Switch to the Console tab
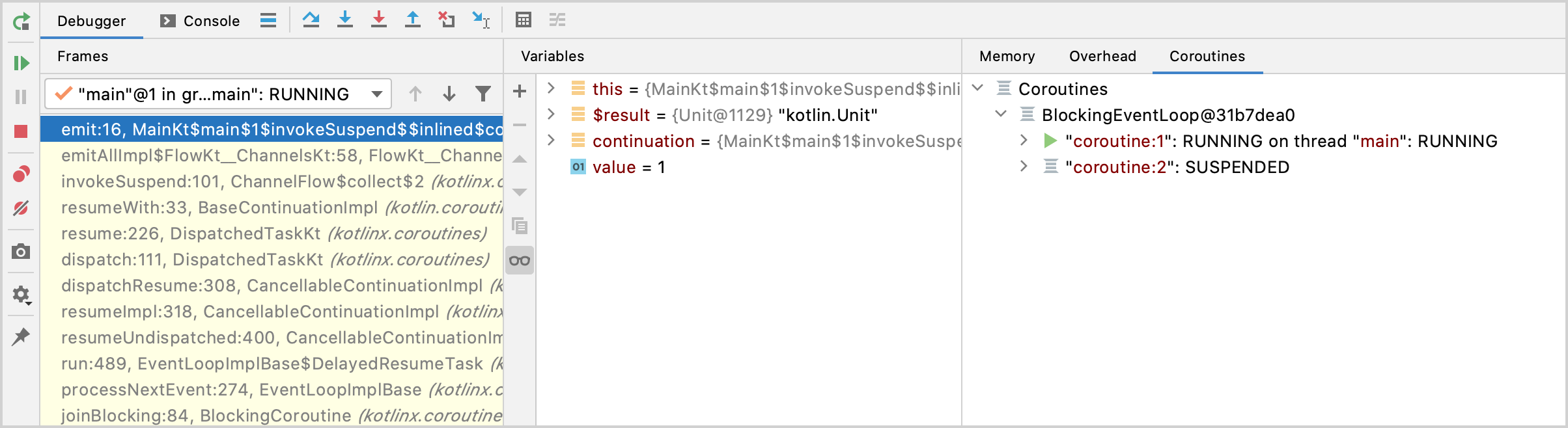 [201, 21]
